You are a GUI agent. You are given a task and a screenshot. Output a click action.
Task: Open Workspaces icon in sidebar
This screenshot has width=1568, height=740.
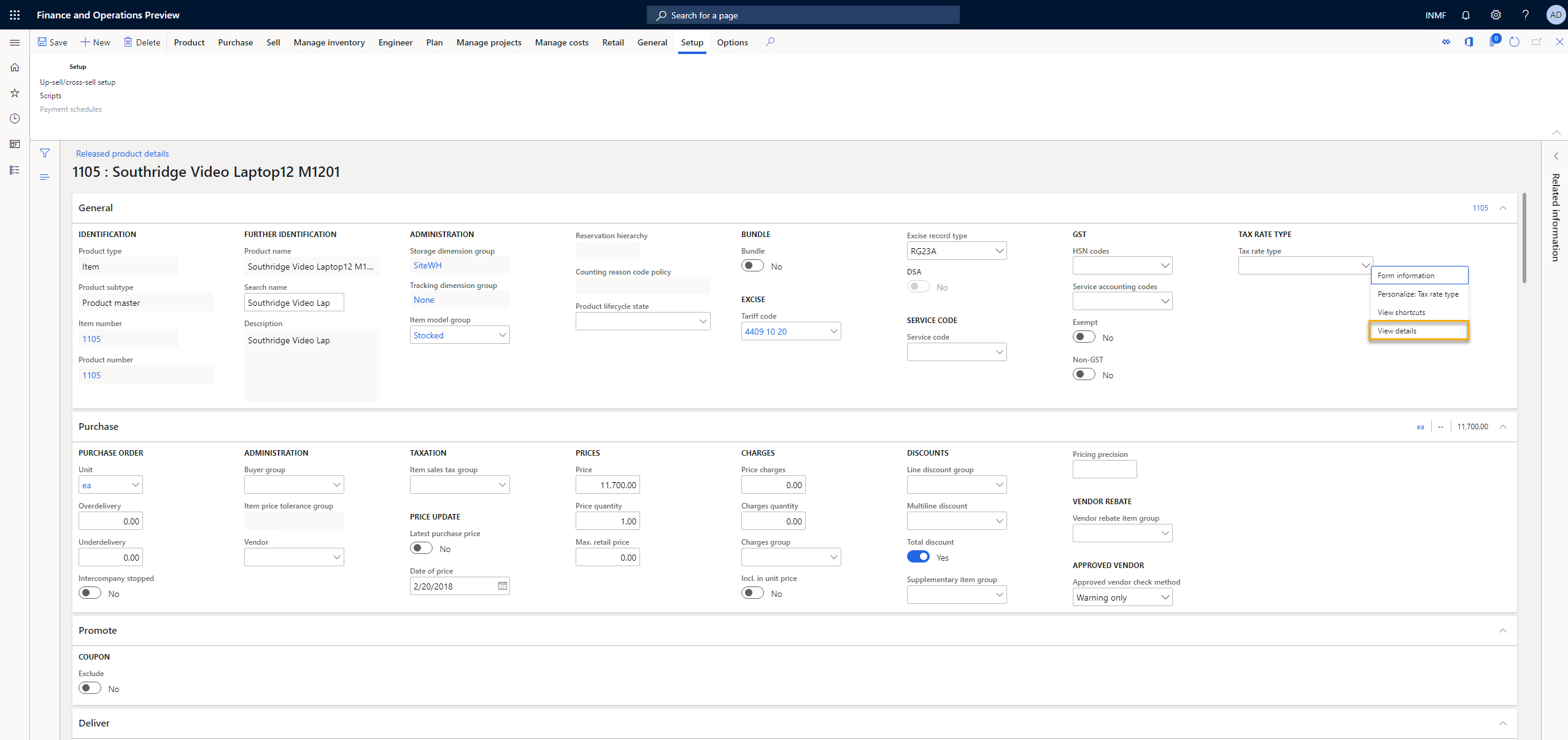pyautogui.click(x=15, y=144)
